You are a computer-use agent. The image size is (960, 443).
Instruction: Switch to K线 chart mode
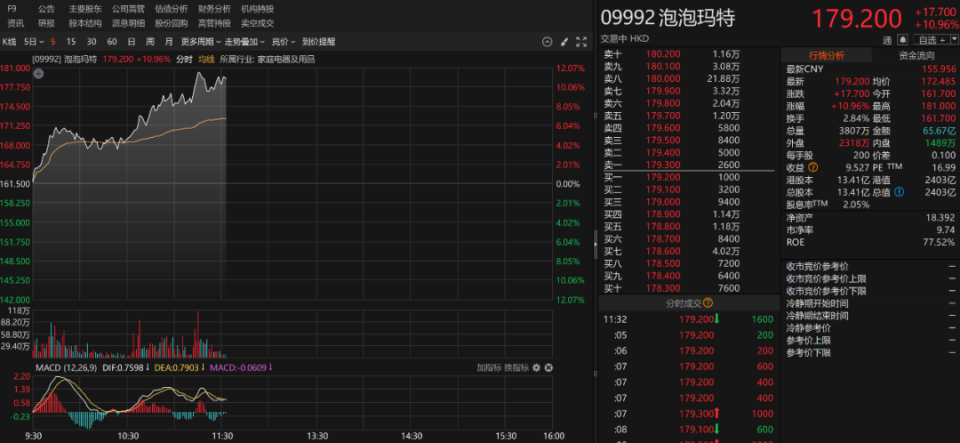tap(9, 42)
